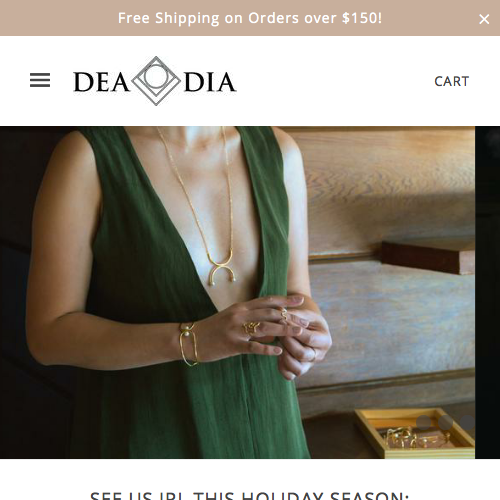Screen dimensions: 500x500
Task: Dismiss the free shipping banner
Action: 484,19
